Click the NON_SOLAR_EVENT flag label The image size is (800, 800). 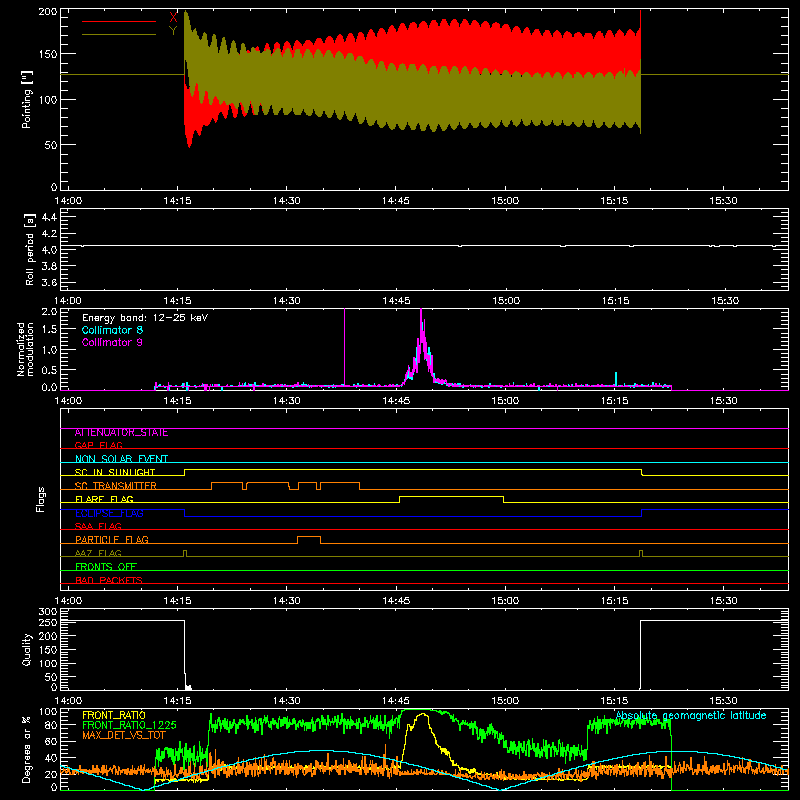coord(121,459)
